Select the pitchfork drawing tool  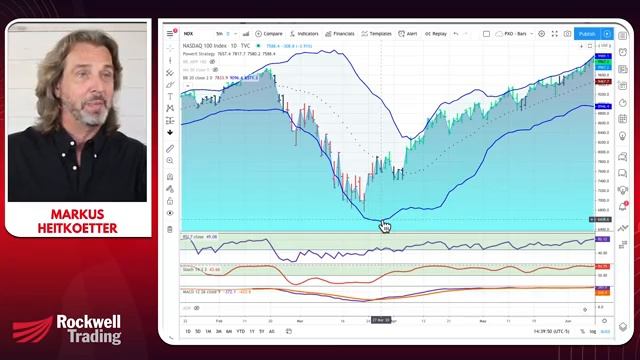tap(170, 73)
